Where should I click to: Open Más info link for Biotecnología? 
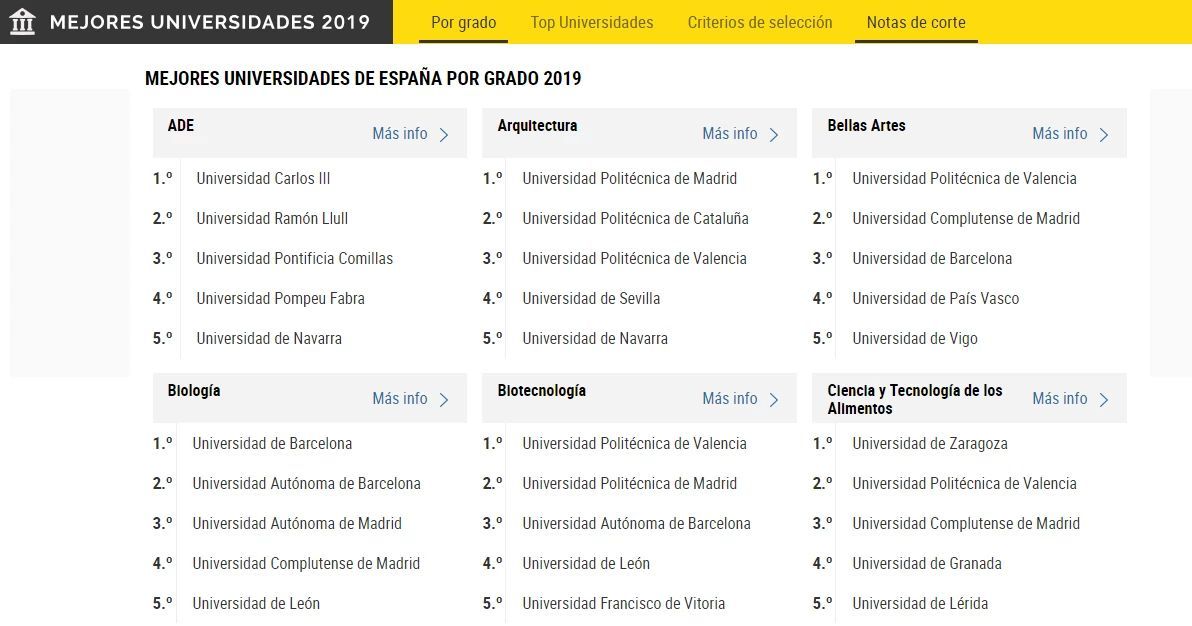click(x=730, y=399)
